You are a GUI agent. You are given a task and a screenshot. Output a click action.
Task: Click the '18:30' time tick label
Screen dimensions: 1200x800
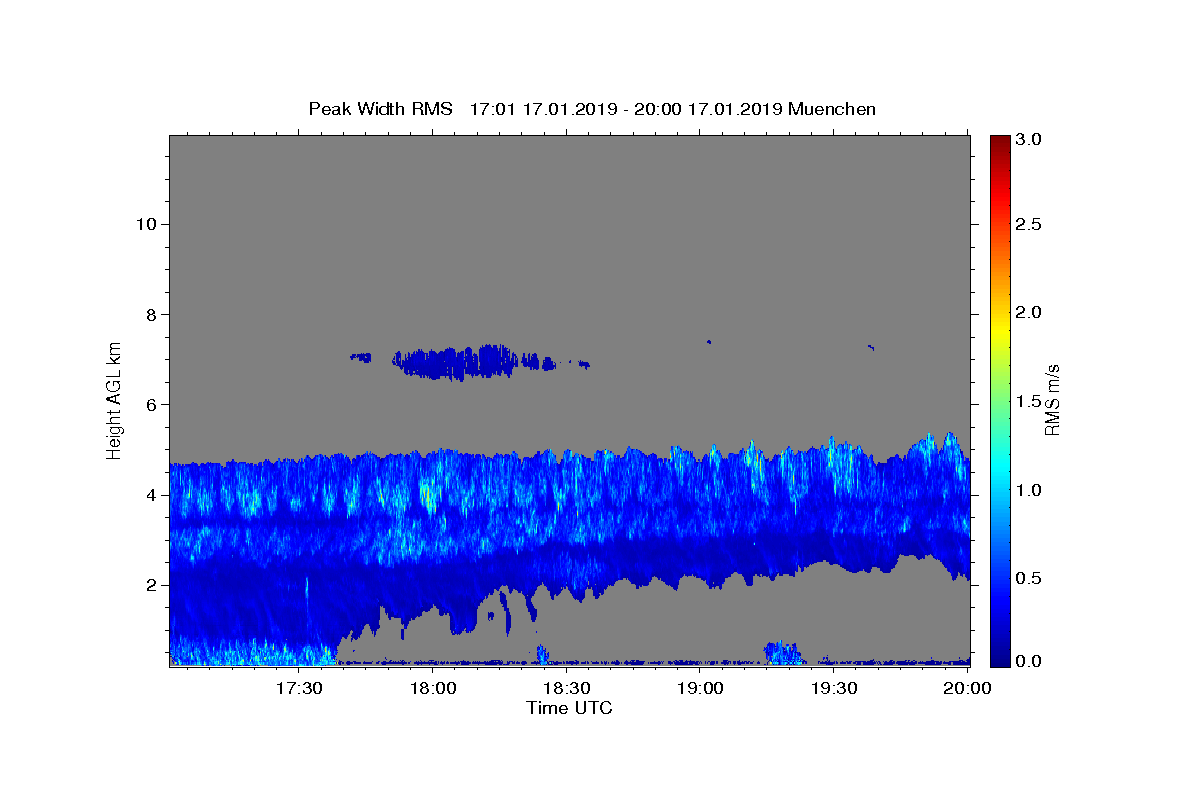[x=567, y=689]
